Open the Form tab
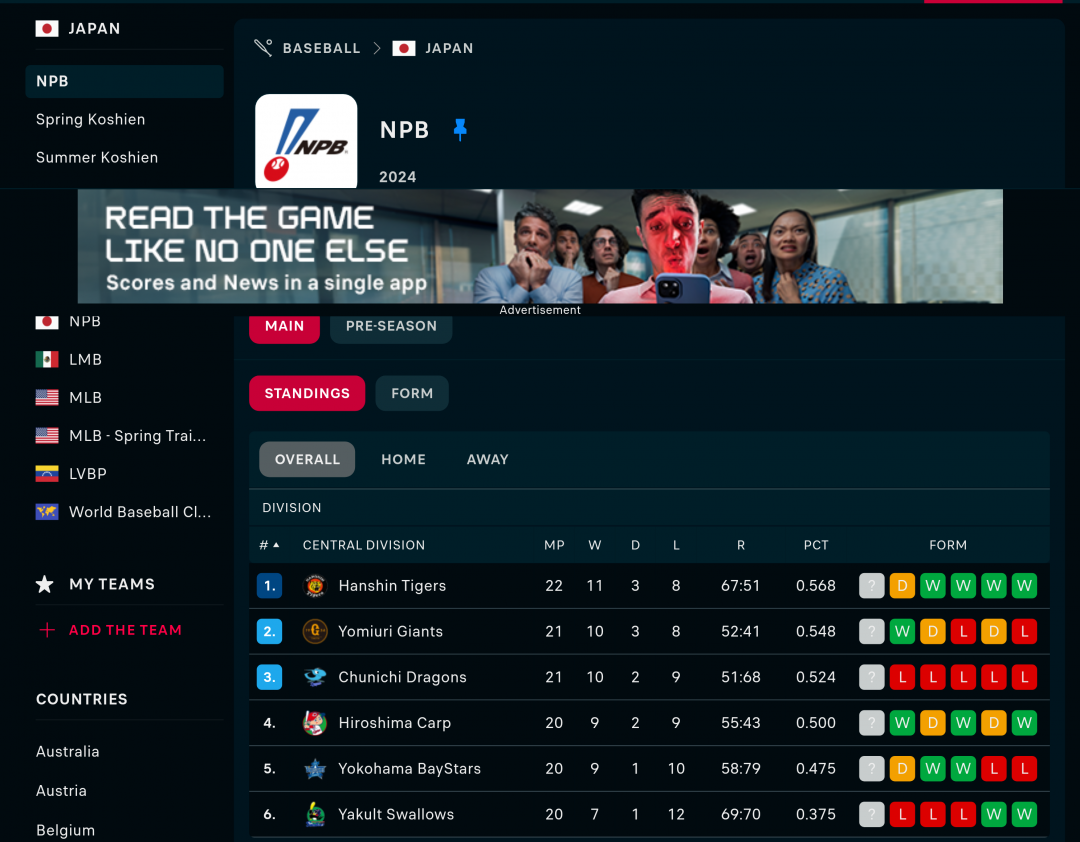Image resolution: width=1080 pixels, height=842 pixels. click(x=412, y=393)
